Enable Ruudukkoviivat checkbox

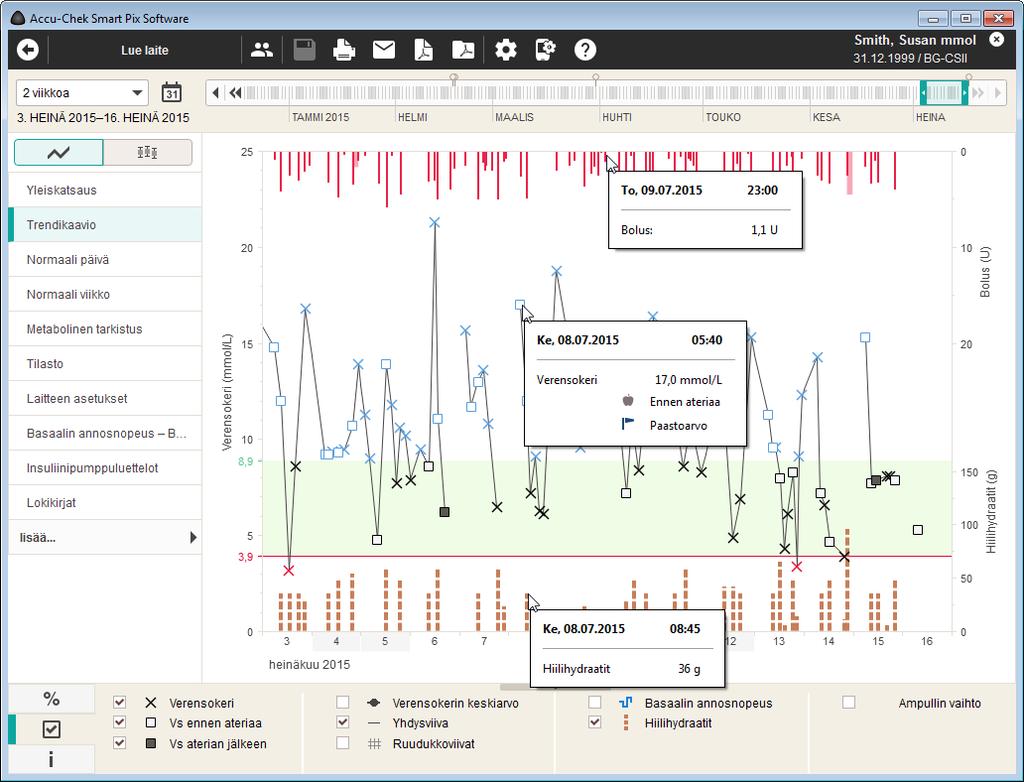pos(343,743)
